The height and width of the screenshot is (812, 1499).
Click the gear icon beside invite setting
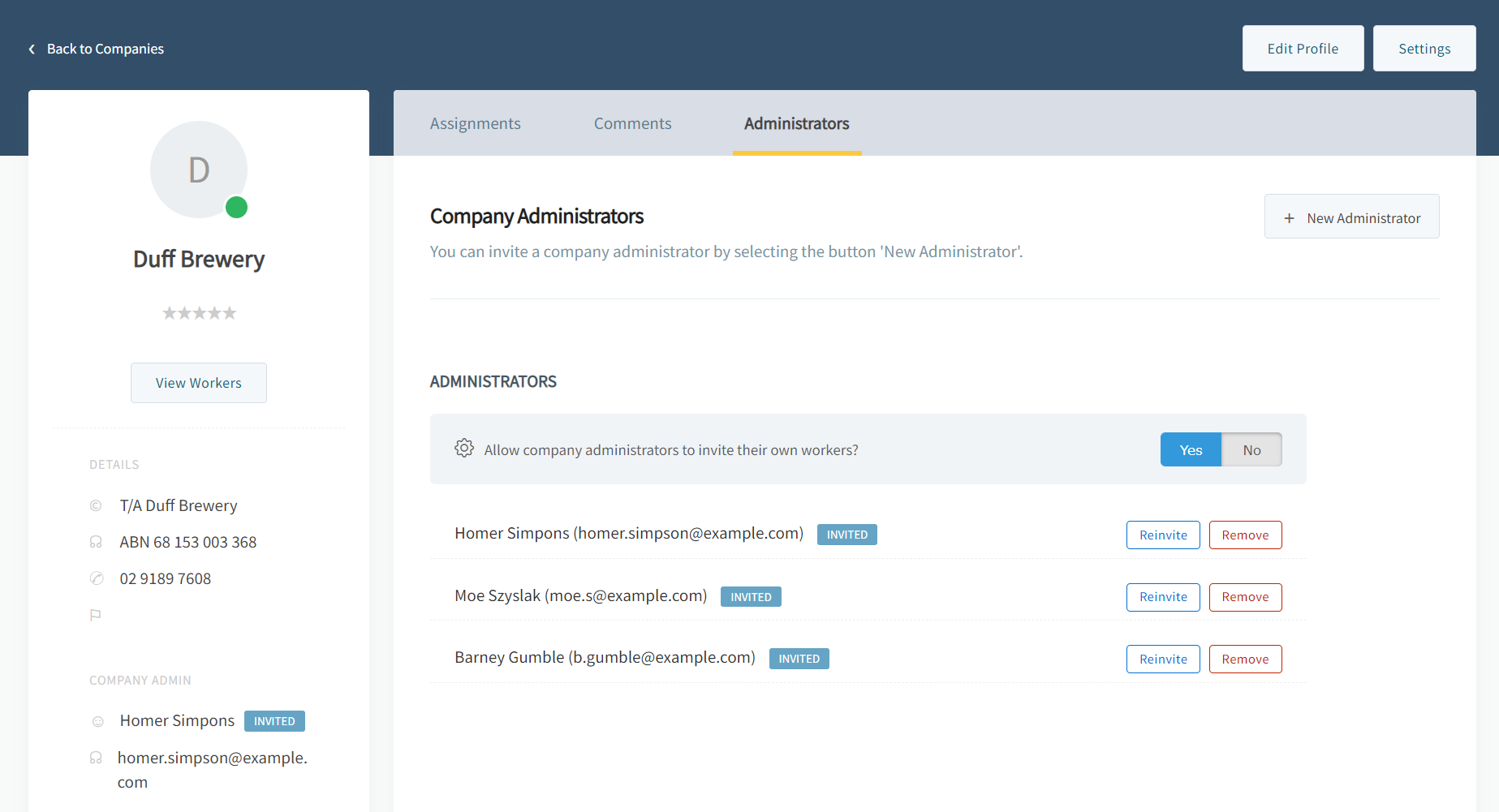click(x=464, y=449)
